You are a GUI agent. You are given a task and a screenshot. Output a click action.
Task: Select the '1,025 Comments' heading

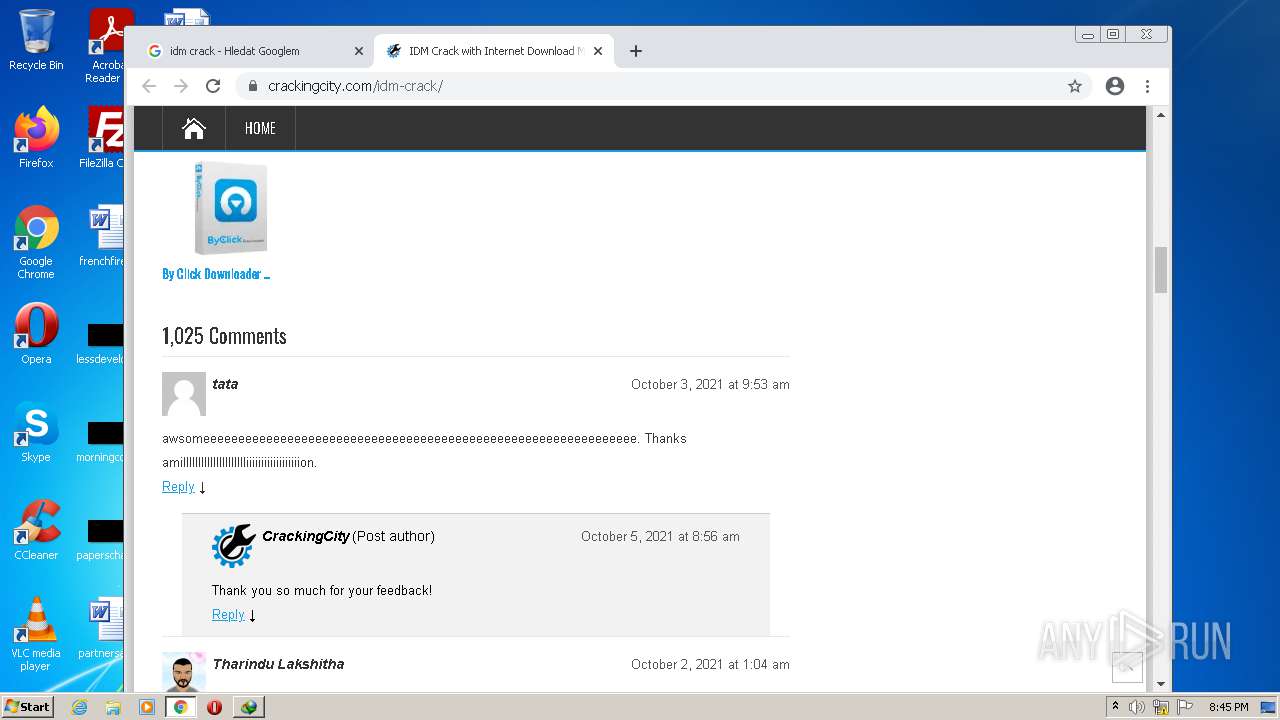tap(224, 336)
